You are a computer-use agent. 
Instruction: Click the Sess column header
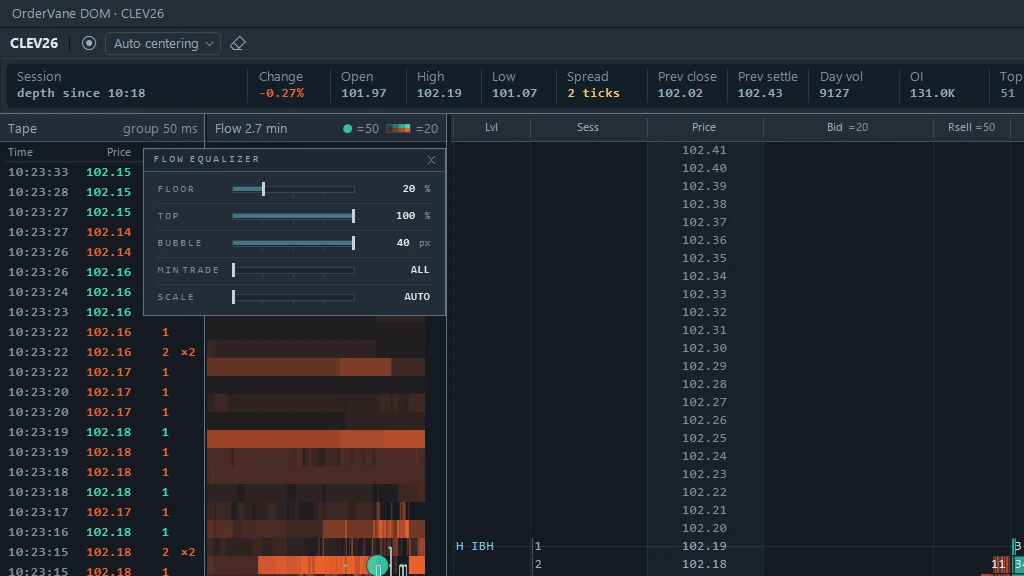(588, 127)
